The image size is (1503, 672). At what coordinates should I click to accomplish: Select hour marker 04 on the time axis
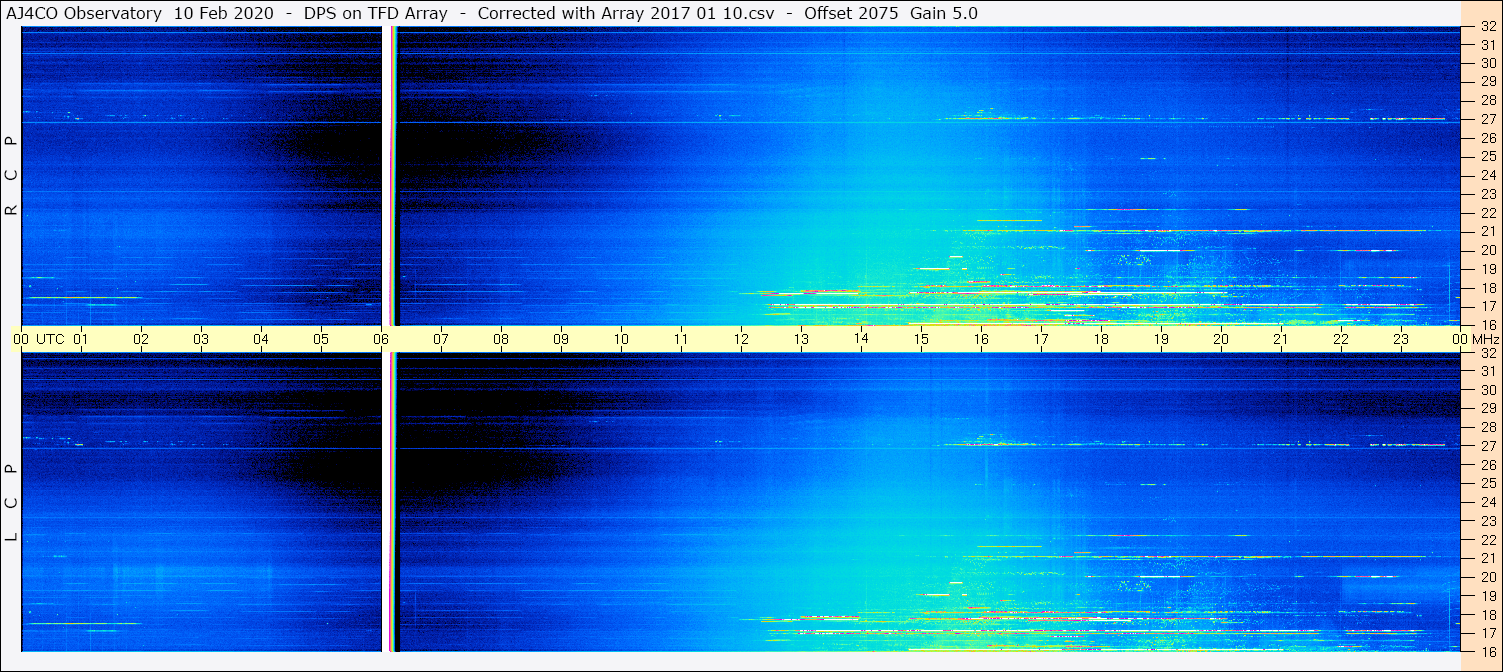point(261,339)
